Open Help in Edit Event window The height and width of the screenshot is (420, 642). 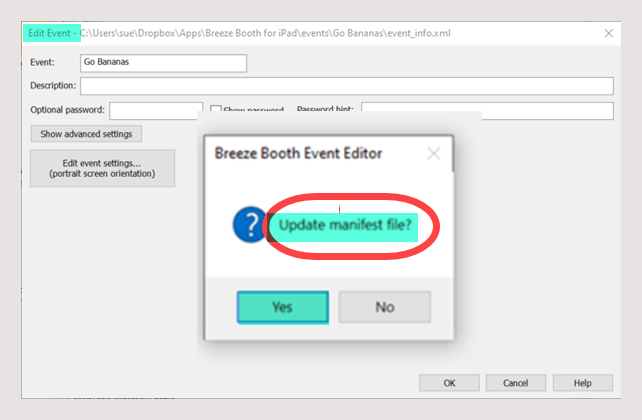tap(583, 383)
